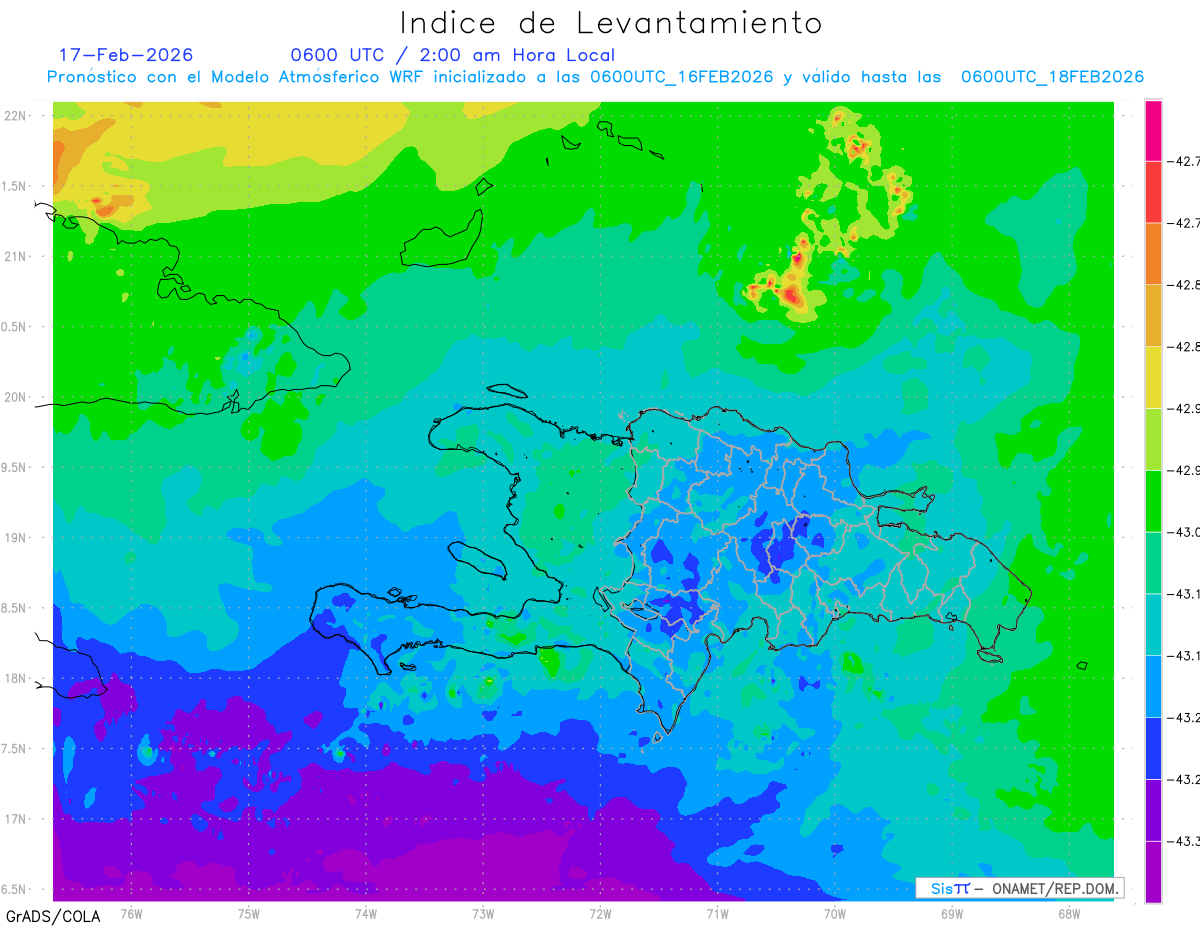Click the 'SisTT – ONAMET/REP.DOM.' label box

[x=1019, y=888]
